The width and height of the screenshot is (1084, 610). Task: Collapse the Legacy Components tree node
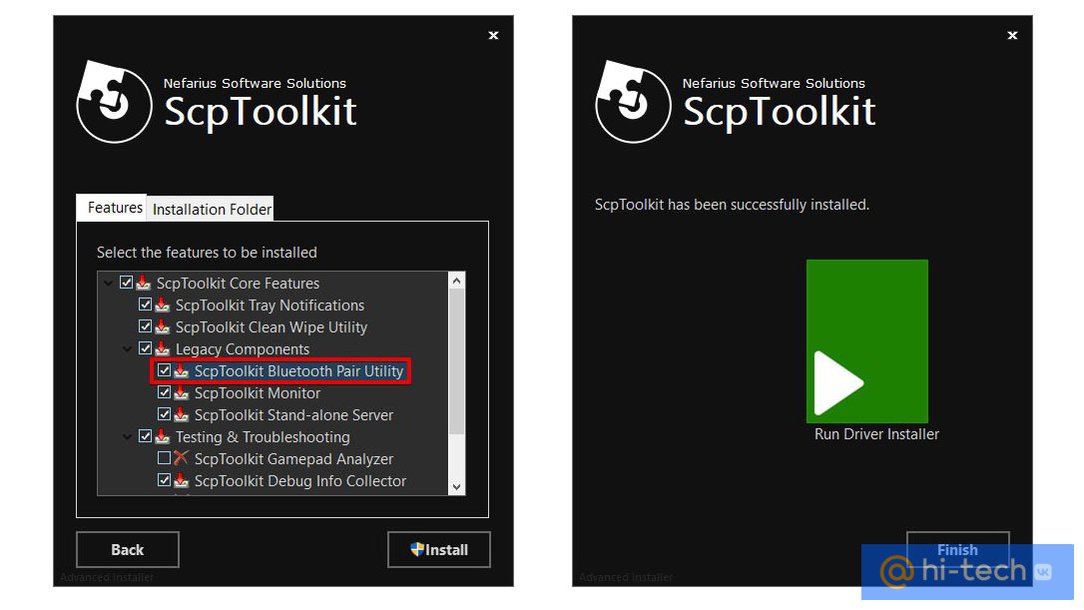pyautogui.click(x=127, y=349)
